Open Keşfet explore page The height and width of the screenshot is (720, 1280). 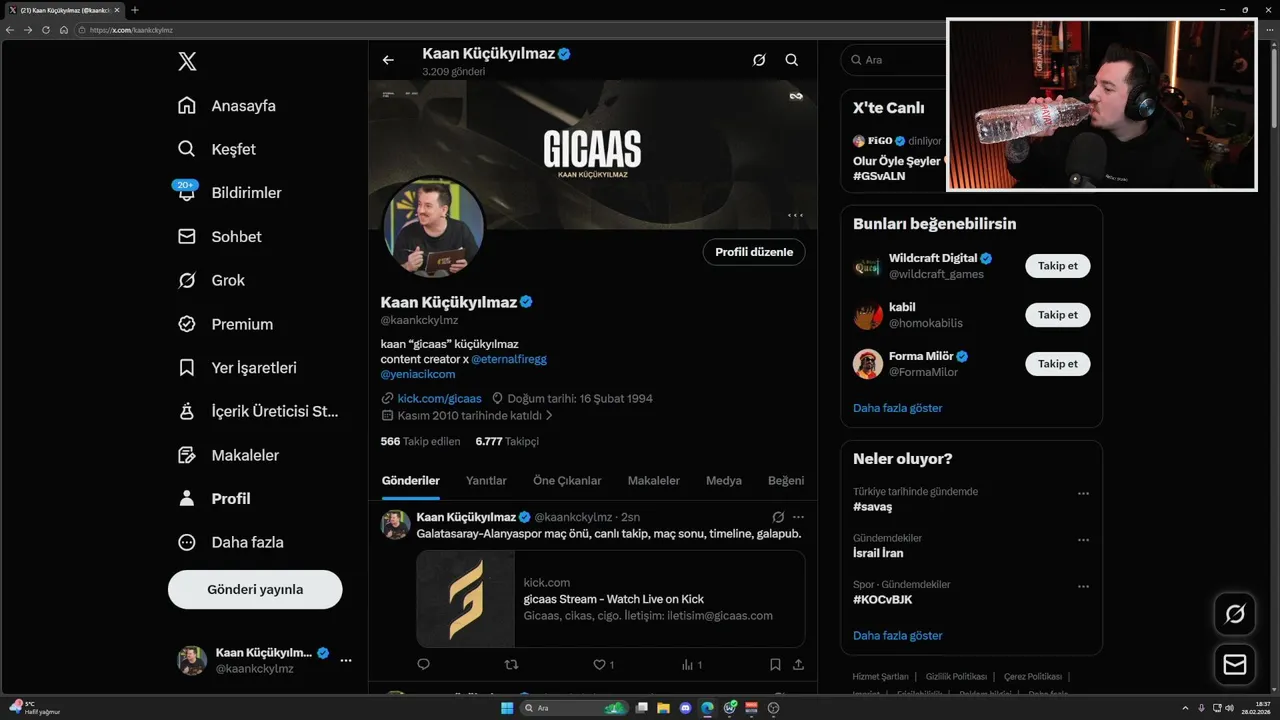point(217,149)
